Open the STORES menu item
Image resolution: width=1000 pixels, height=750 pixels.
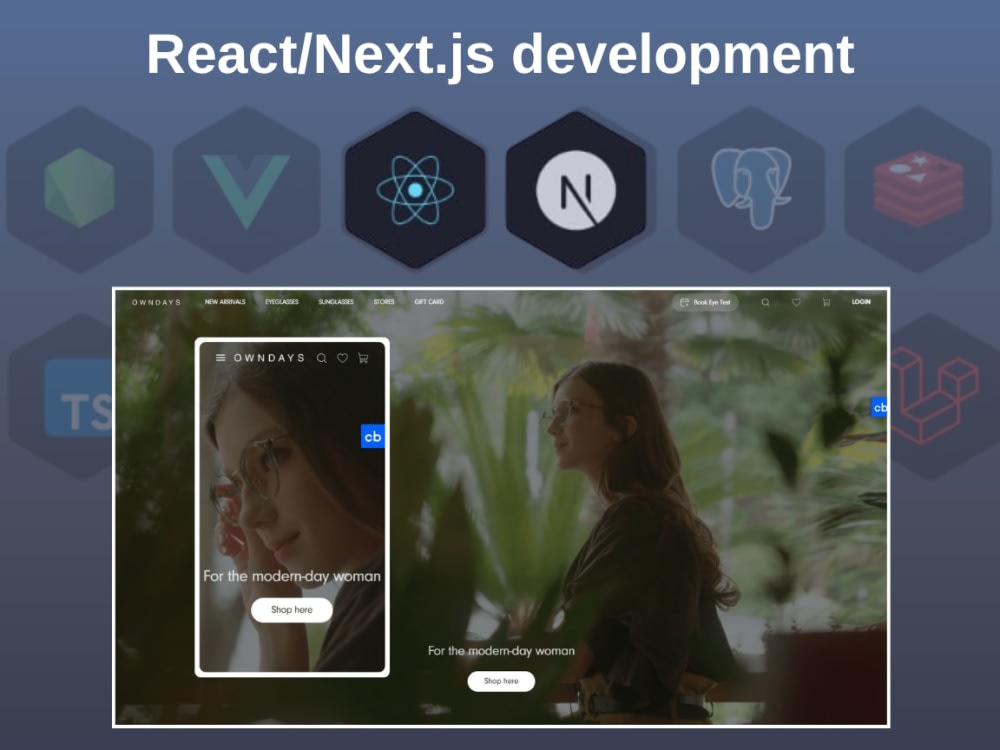tap(384, 302)
